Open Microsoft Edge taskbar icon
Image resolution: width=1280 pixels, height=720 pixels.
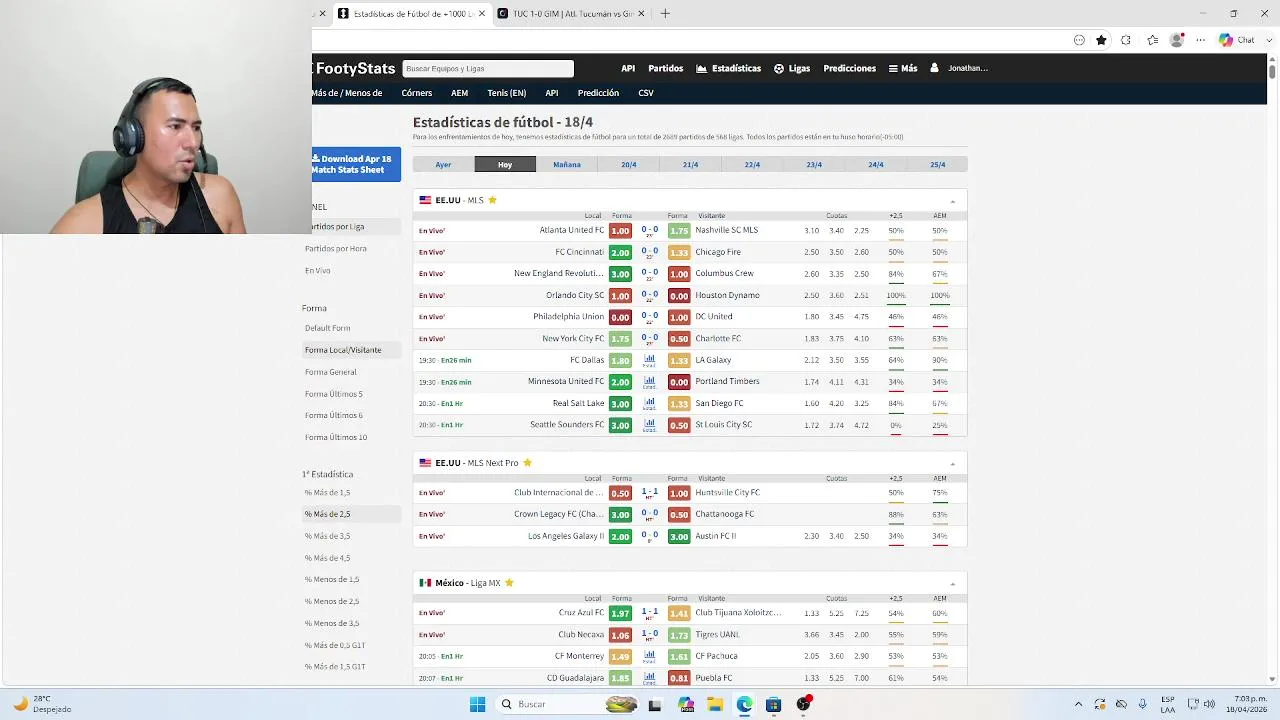[744, 704]
